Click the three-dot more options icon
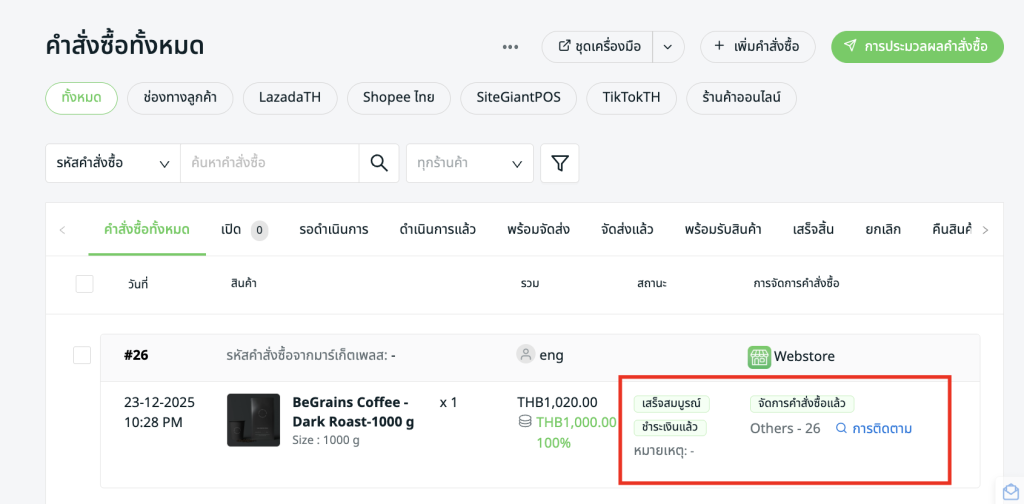The image size is (1024, 504). pyautogui.click(x=510, y=47)
